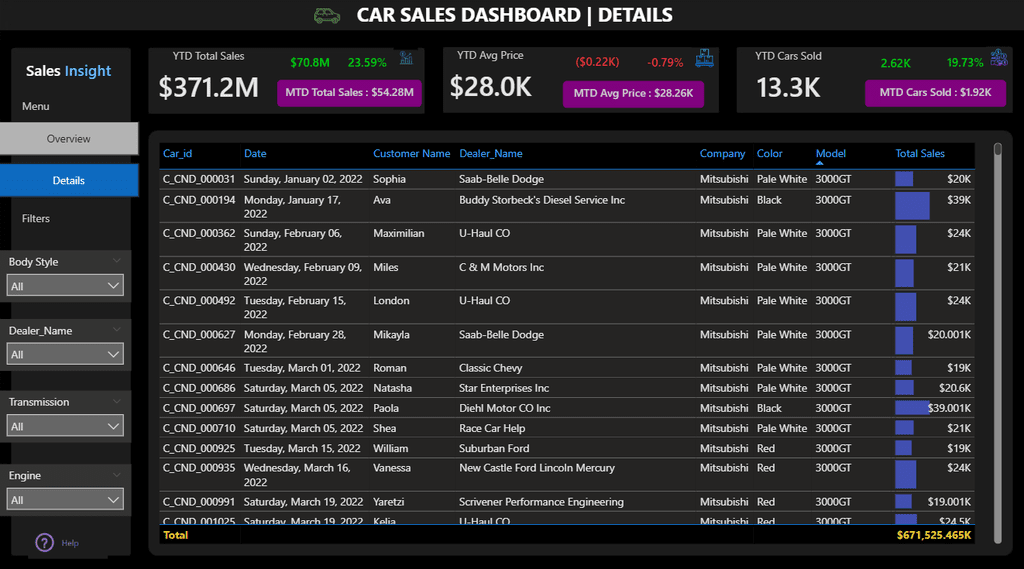This screenshot has width=1024, height=569.
Task: Click the MTD Cars Sold purple button
Action: point(935,93)
